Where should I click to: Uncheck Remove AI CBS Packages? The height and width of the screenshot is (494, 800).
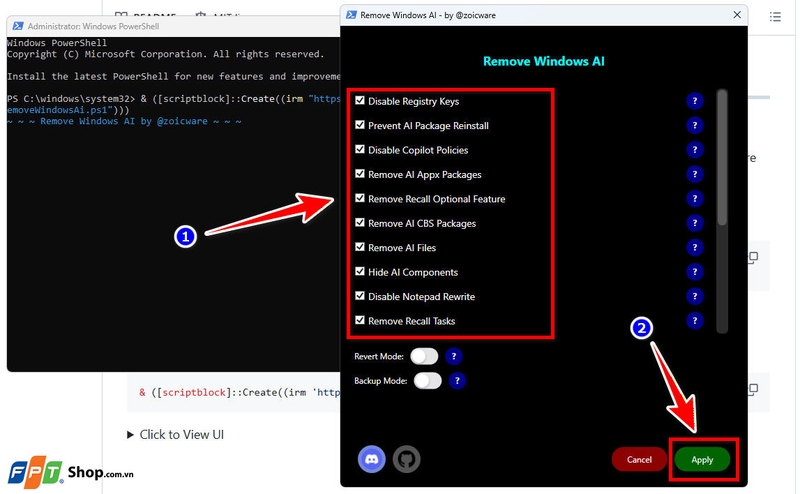click(x=360, y=223)
